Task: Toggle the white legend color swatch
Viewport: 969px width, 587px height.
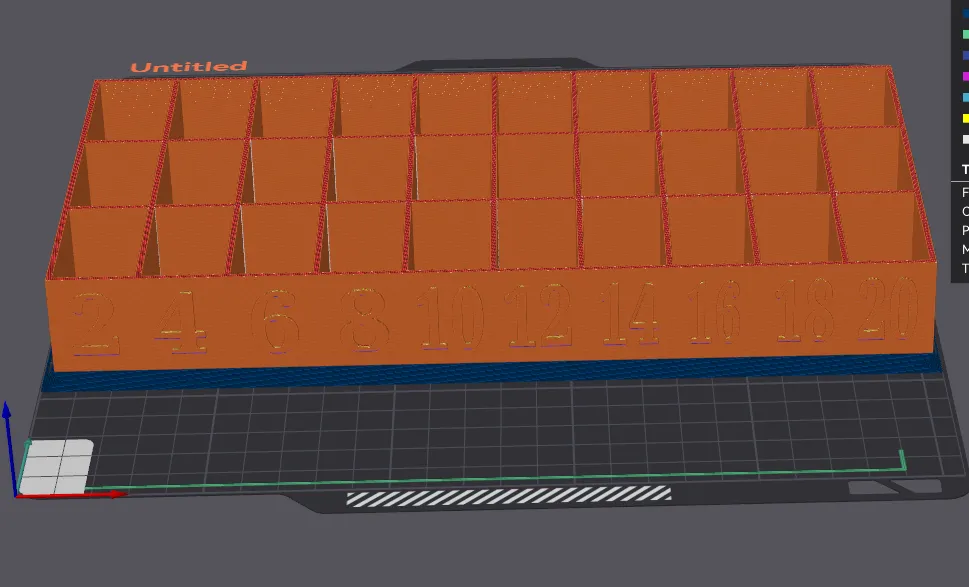Action: [965, 139]
